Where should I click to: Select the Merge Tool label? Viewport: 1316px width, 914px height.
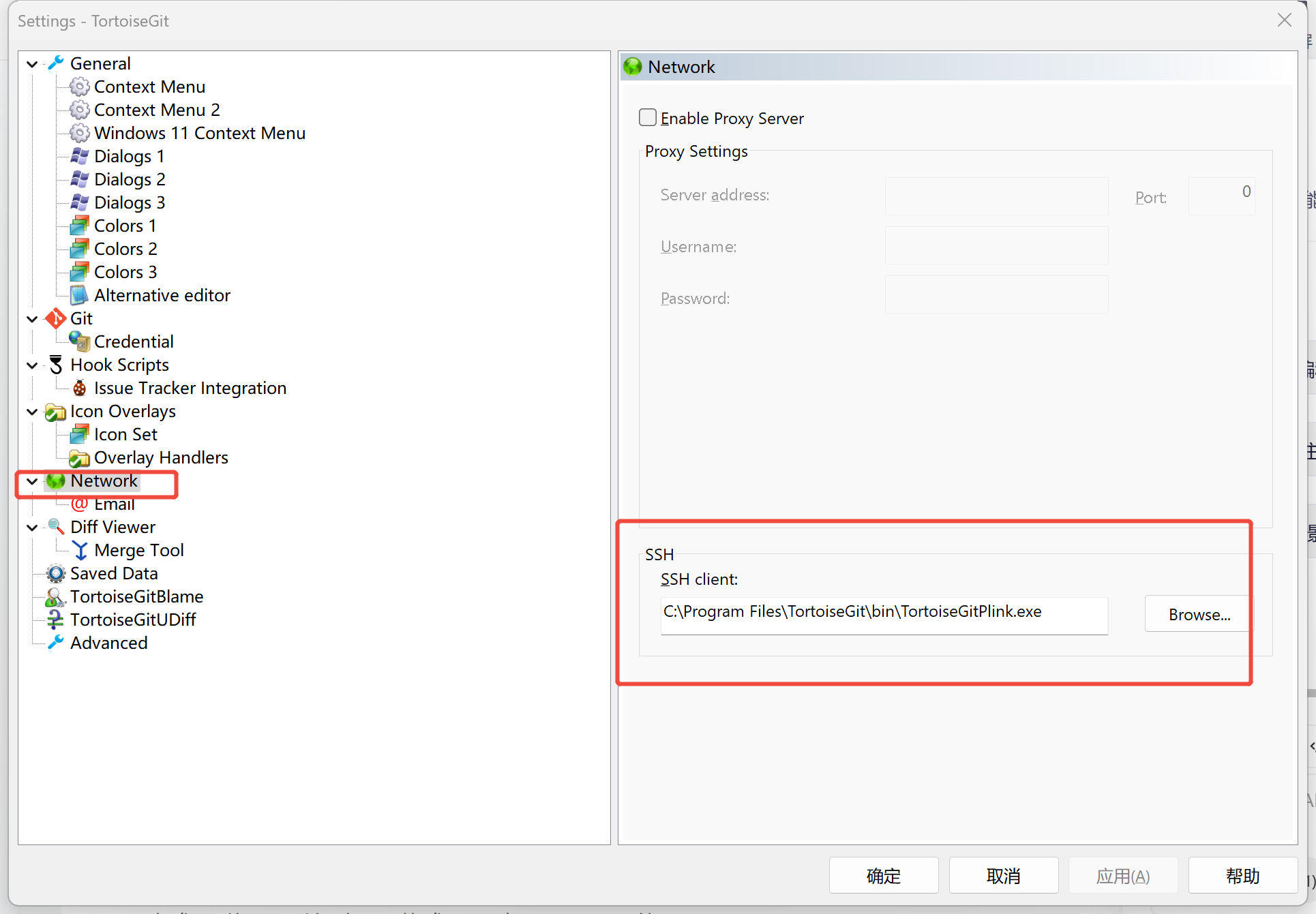tap(139, 550)
